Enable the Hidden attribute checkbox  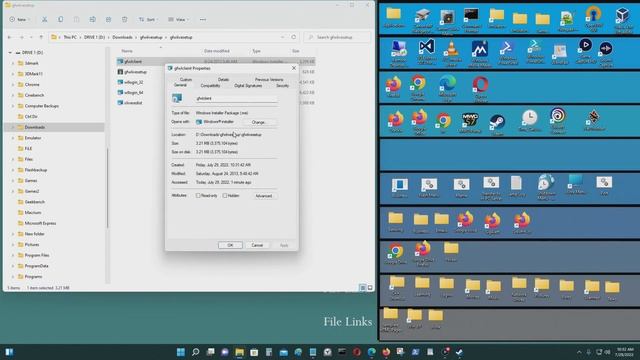[x=225, y=196]
